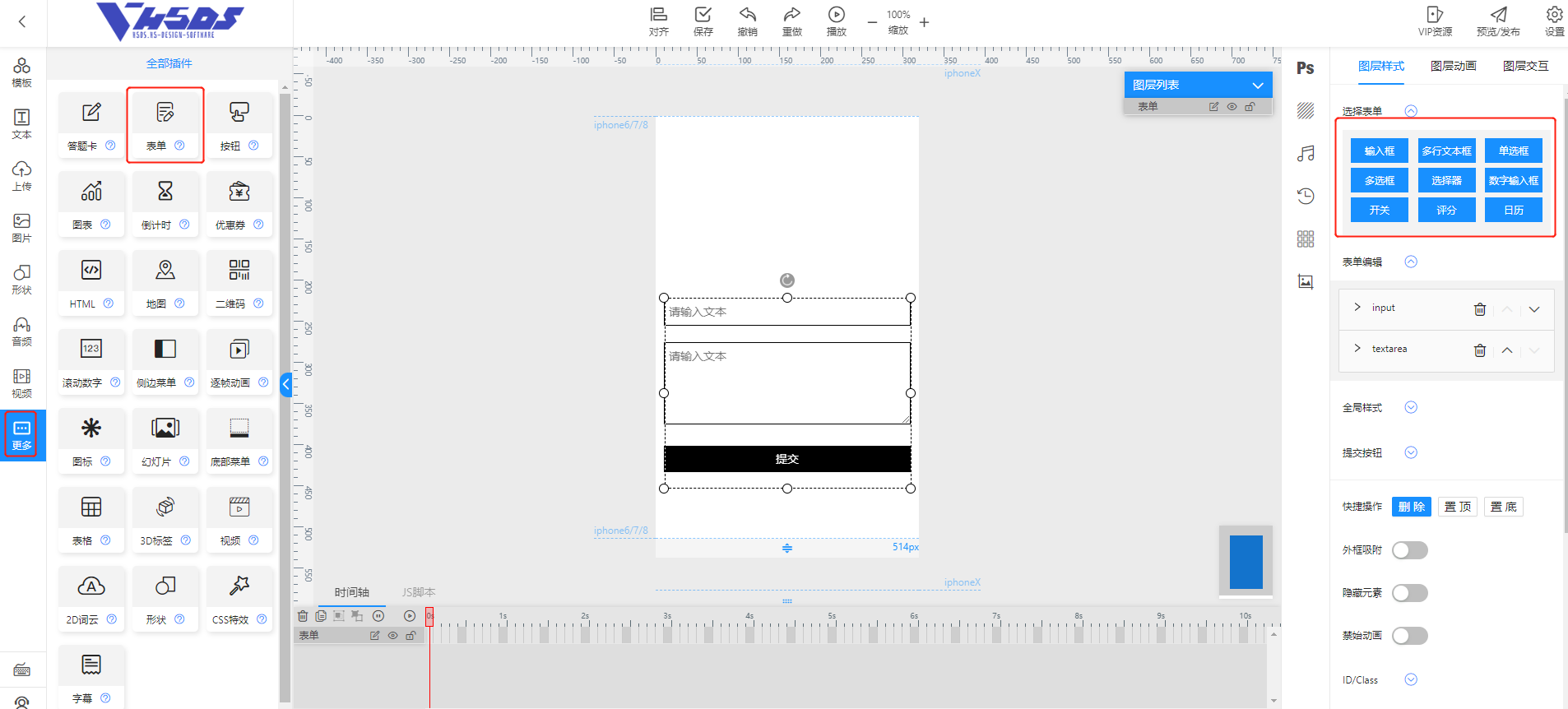The image size is (1568, 709).
Task: Insert the 地图 map plugin
Action: tap(165, 284)
